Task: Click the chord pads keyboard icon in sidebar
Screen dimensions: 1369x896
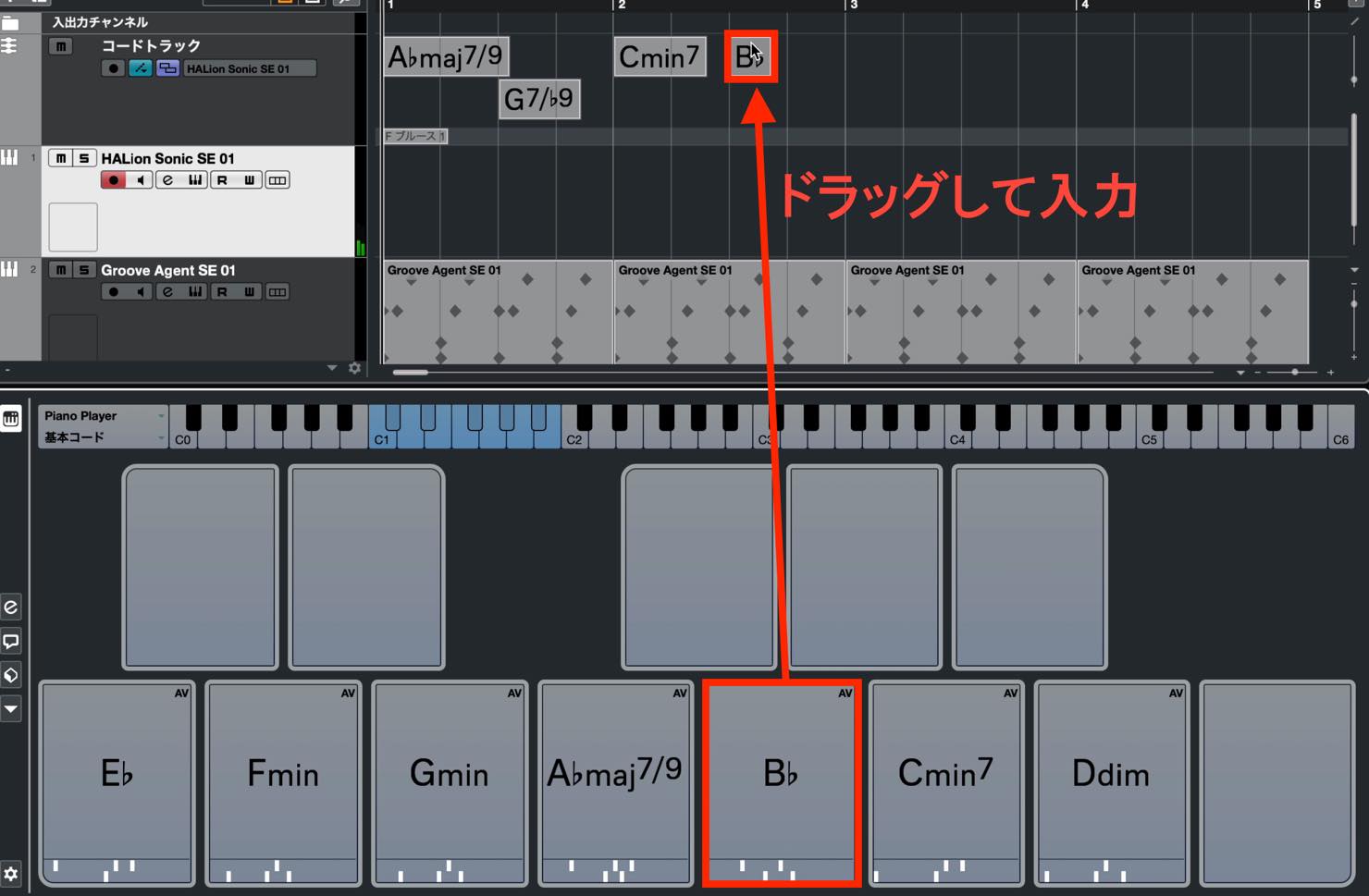Action: pyautogui.click(x=11, y=419)
